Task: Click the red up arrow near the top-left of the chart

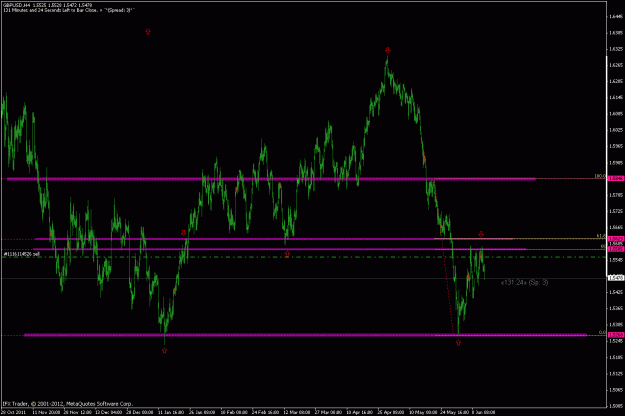Action: 148,31
